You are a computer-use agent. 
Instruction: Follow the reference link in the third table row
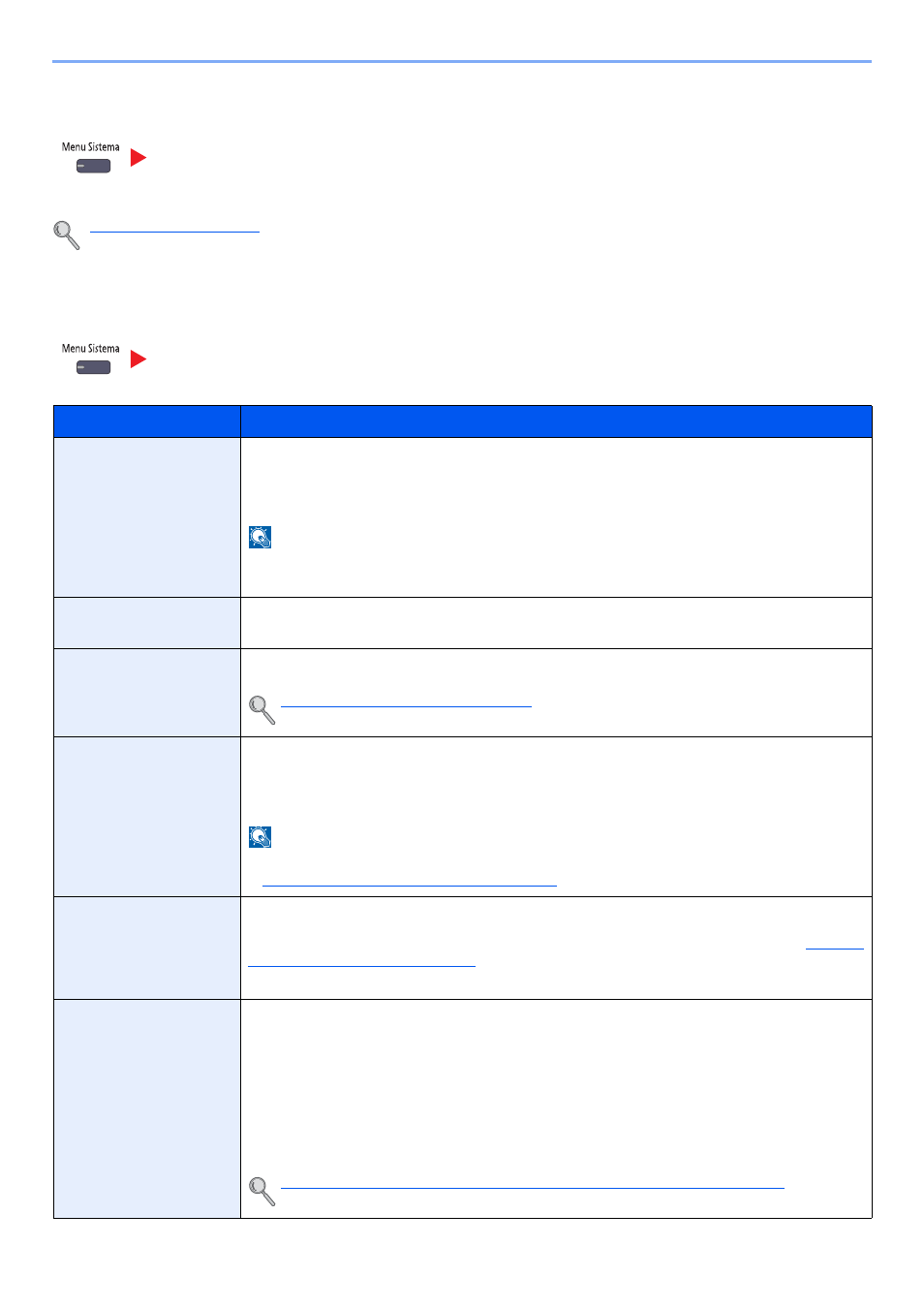406,706
